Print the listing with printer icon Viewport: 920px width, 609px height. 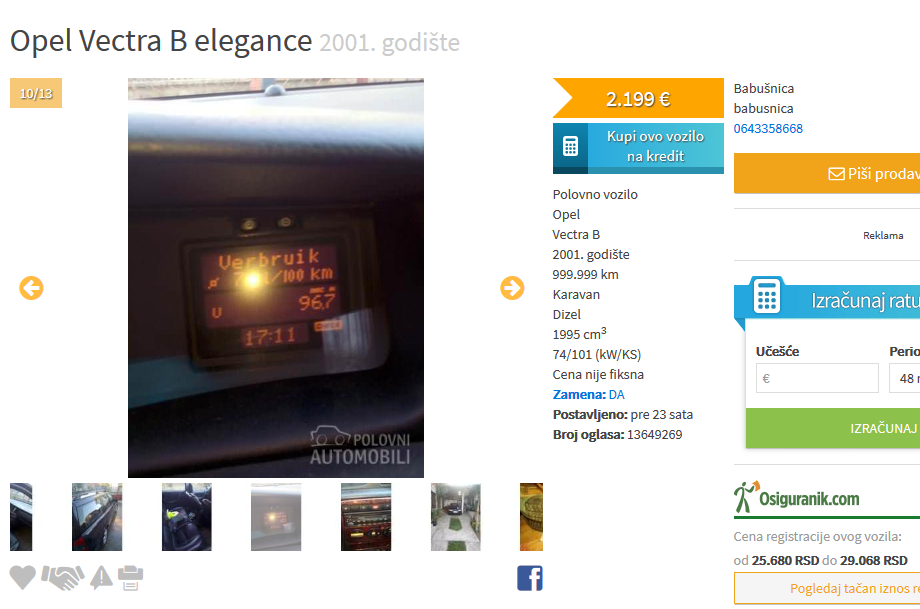(x=130, y=578)
